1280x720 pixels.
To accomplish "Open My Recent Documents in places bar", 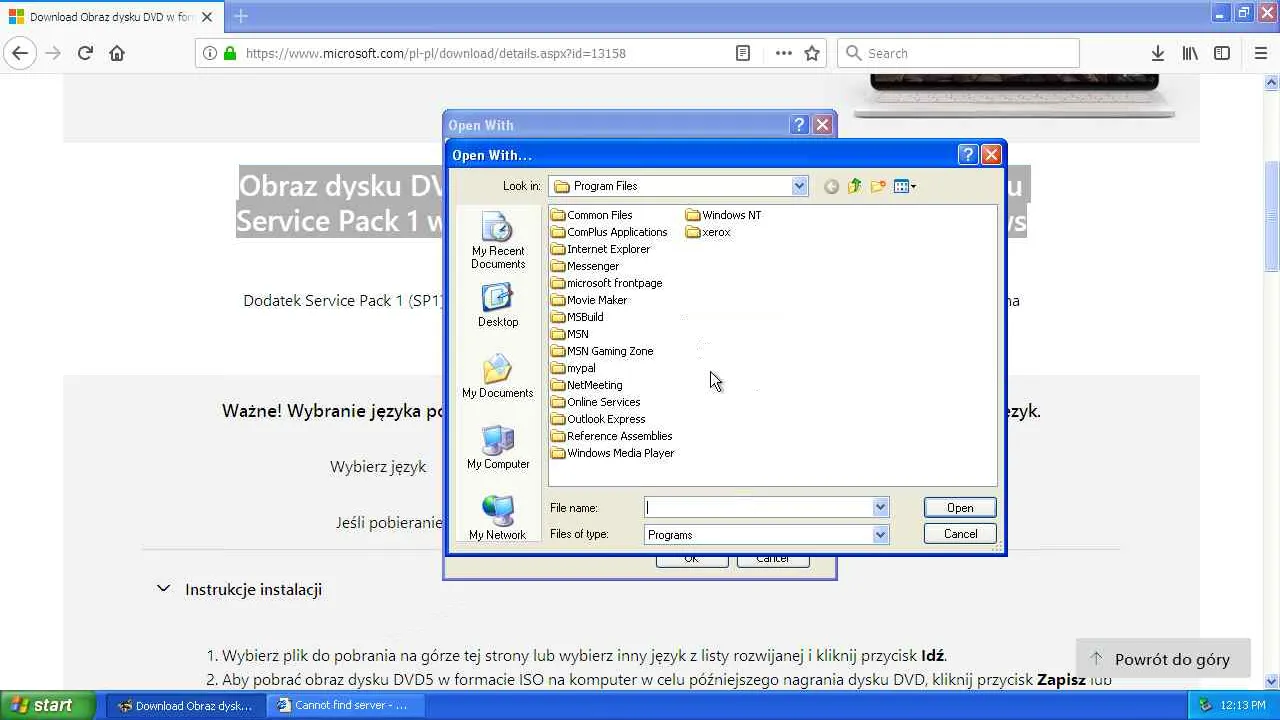I will (x=498, y=241).
